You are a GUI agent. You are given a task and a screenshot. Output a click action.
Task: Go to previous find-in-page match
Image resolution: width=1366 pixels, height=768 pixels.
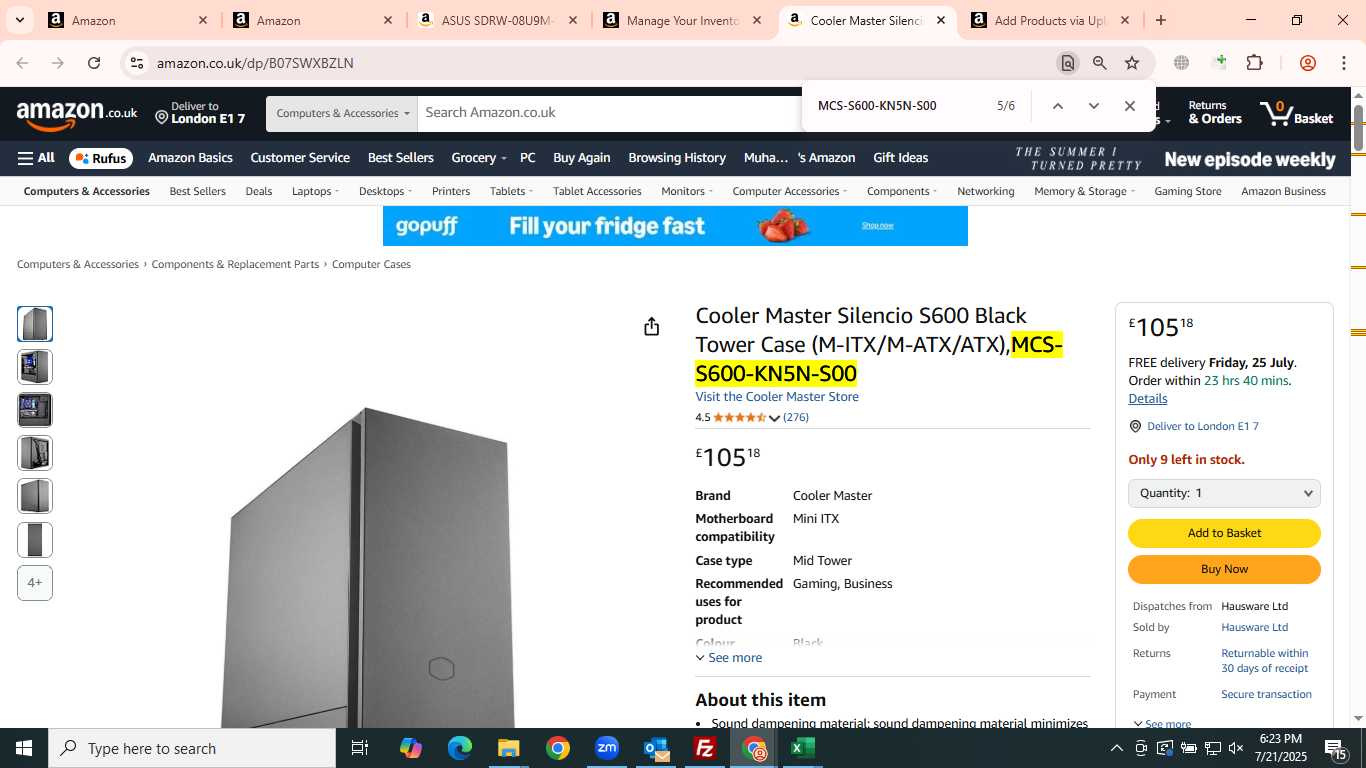pyautogui.click(x=1057, y=106)
